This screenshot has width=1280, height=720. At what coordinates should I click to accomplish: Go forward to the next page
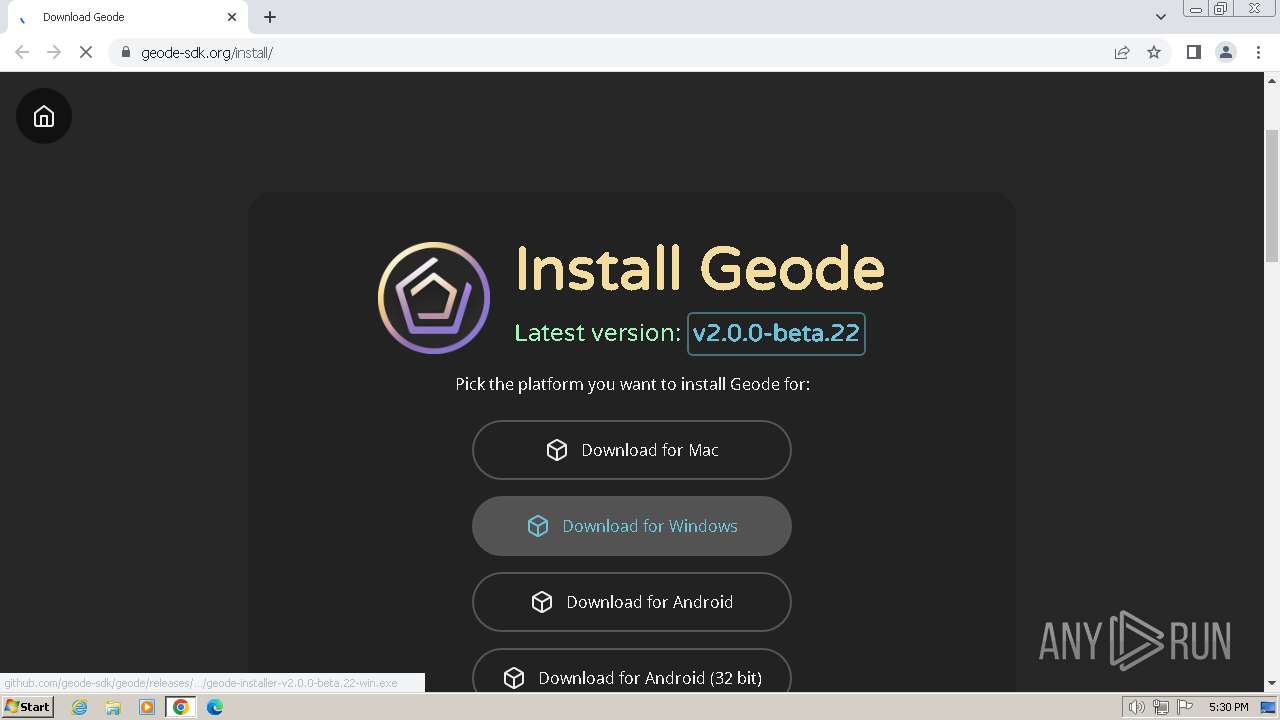54,52
